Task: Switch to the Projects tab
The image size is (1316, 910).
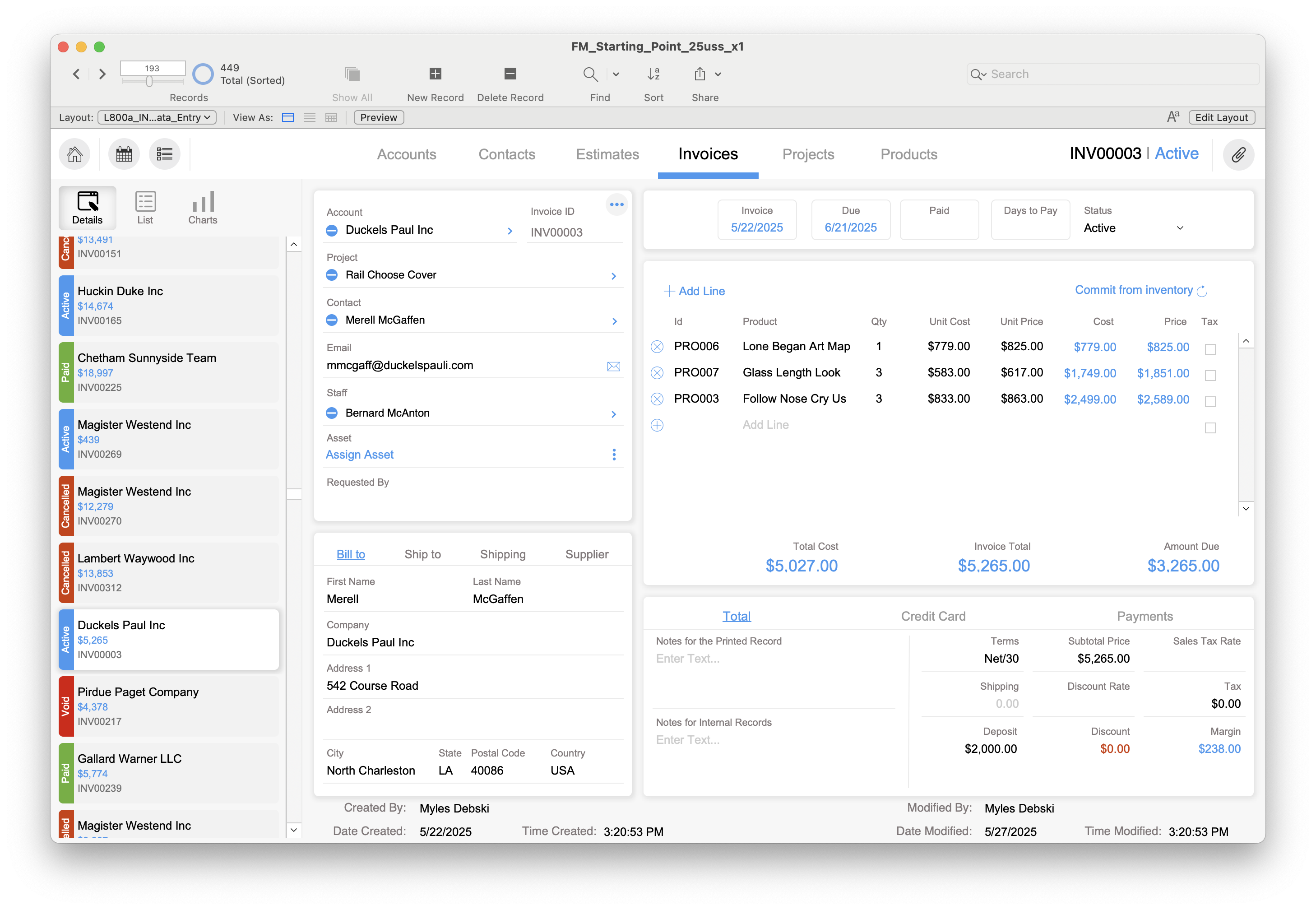Action: point(808,154)
